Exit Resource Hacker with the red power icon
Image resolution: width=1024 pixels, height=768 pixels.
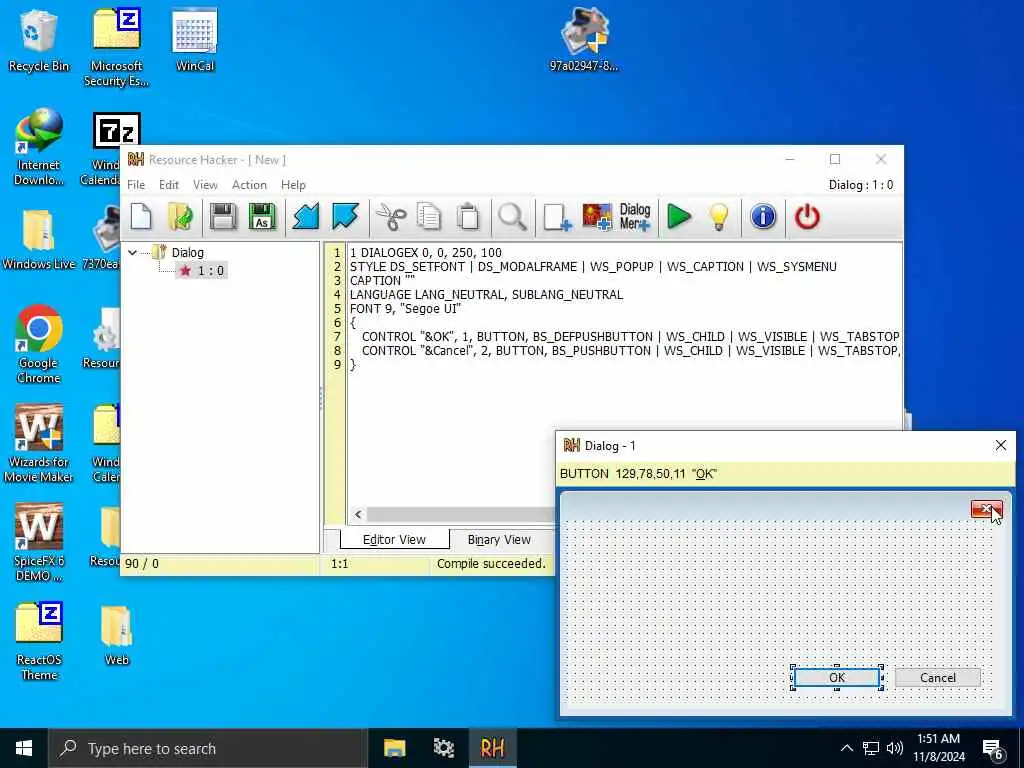[807, 217]
